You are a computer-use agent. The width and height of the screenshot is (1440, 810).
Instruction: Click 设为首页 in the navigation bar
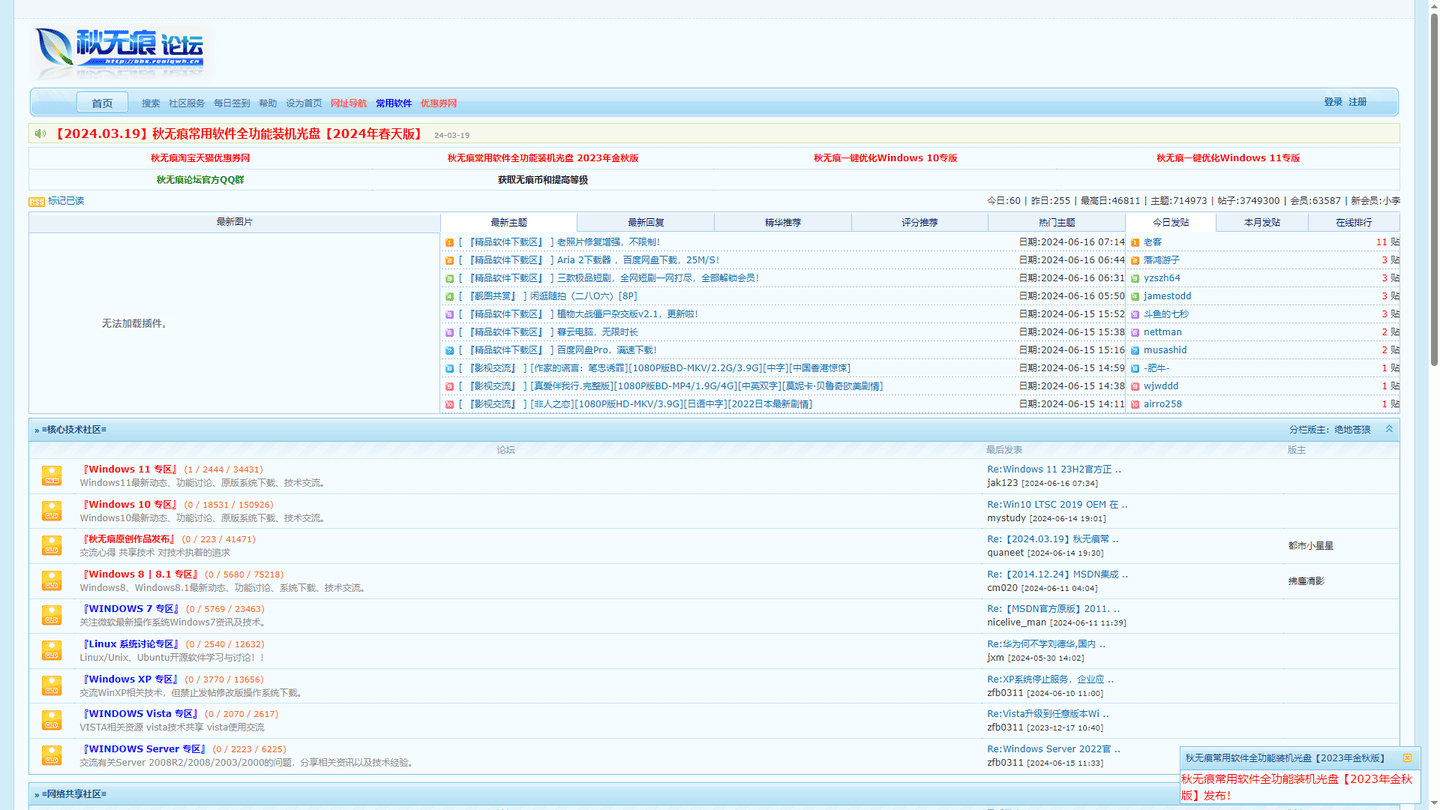pyautogui.click(x=304, y=104)
